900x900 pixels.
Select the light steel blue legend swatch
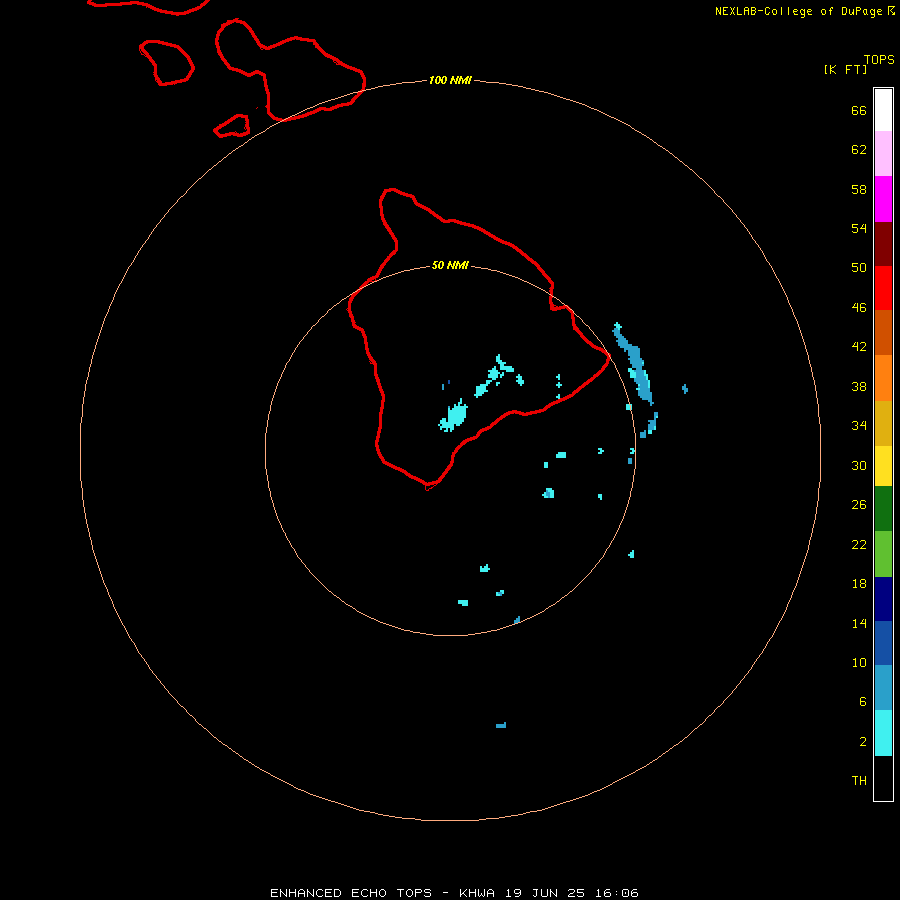coord(883,688)
